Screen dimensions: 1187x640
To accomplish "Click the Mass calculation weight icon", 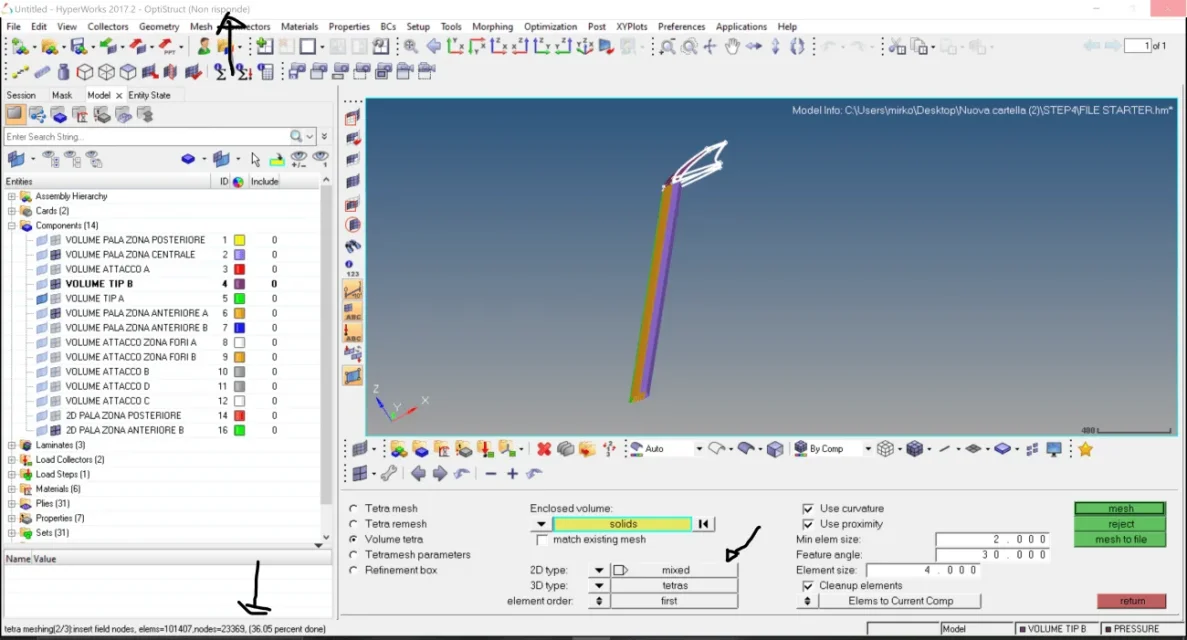I will [x=64, y=72].
